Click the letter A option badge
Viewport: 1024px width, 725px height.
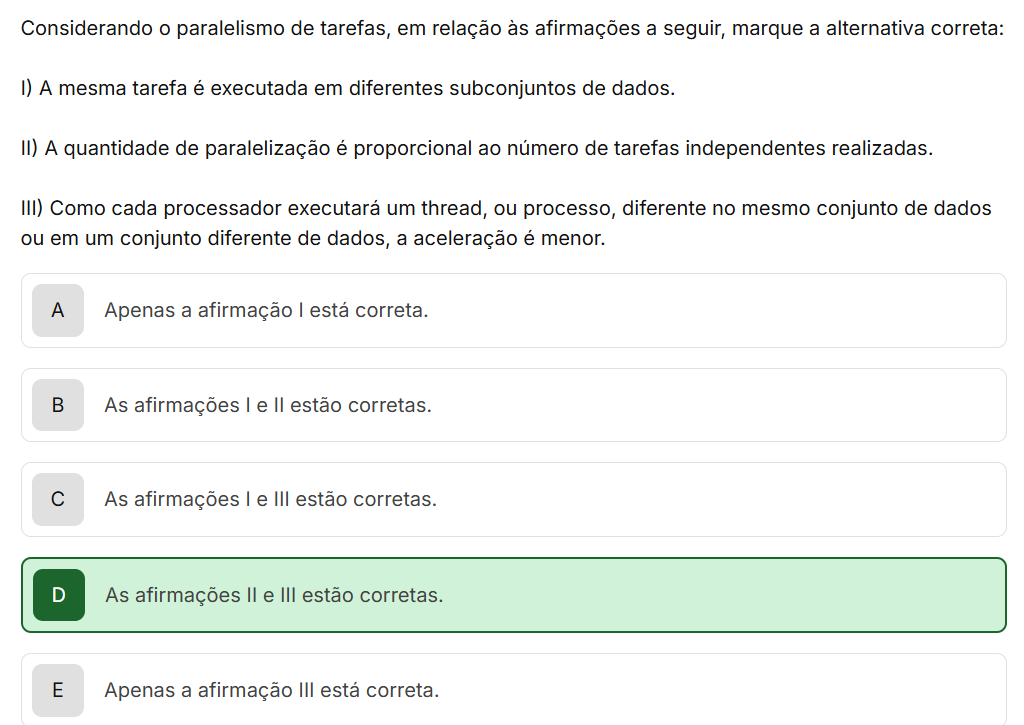tap(58, 310)
